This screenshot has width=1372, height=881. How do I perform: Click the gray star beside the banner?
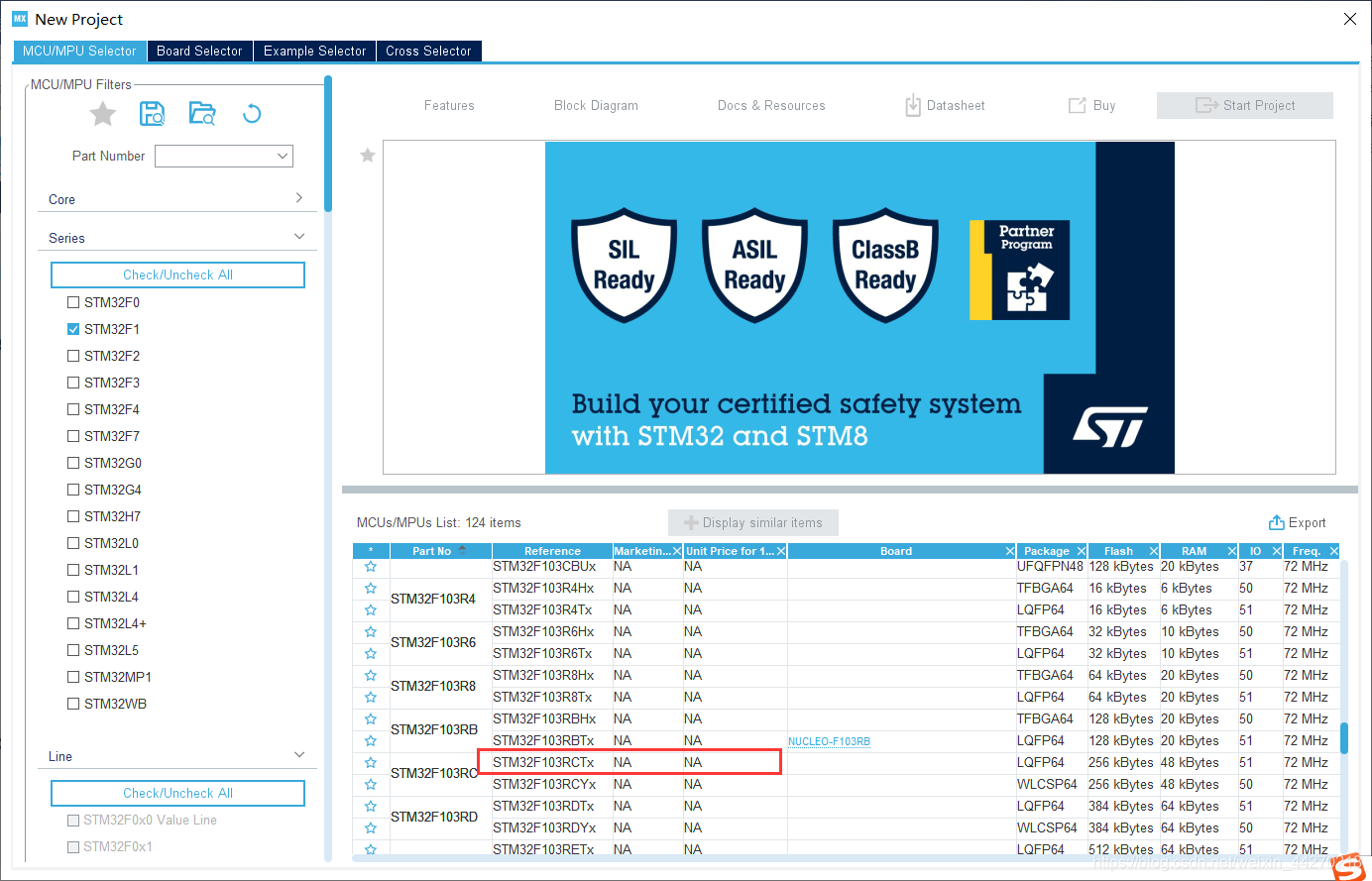tap(368, 156)
